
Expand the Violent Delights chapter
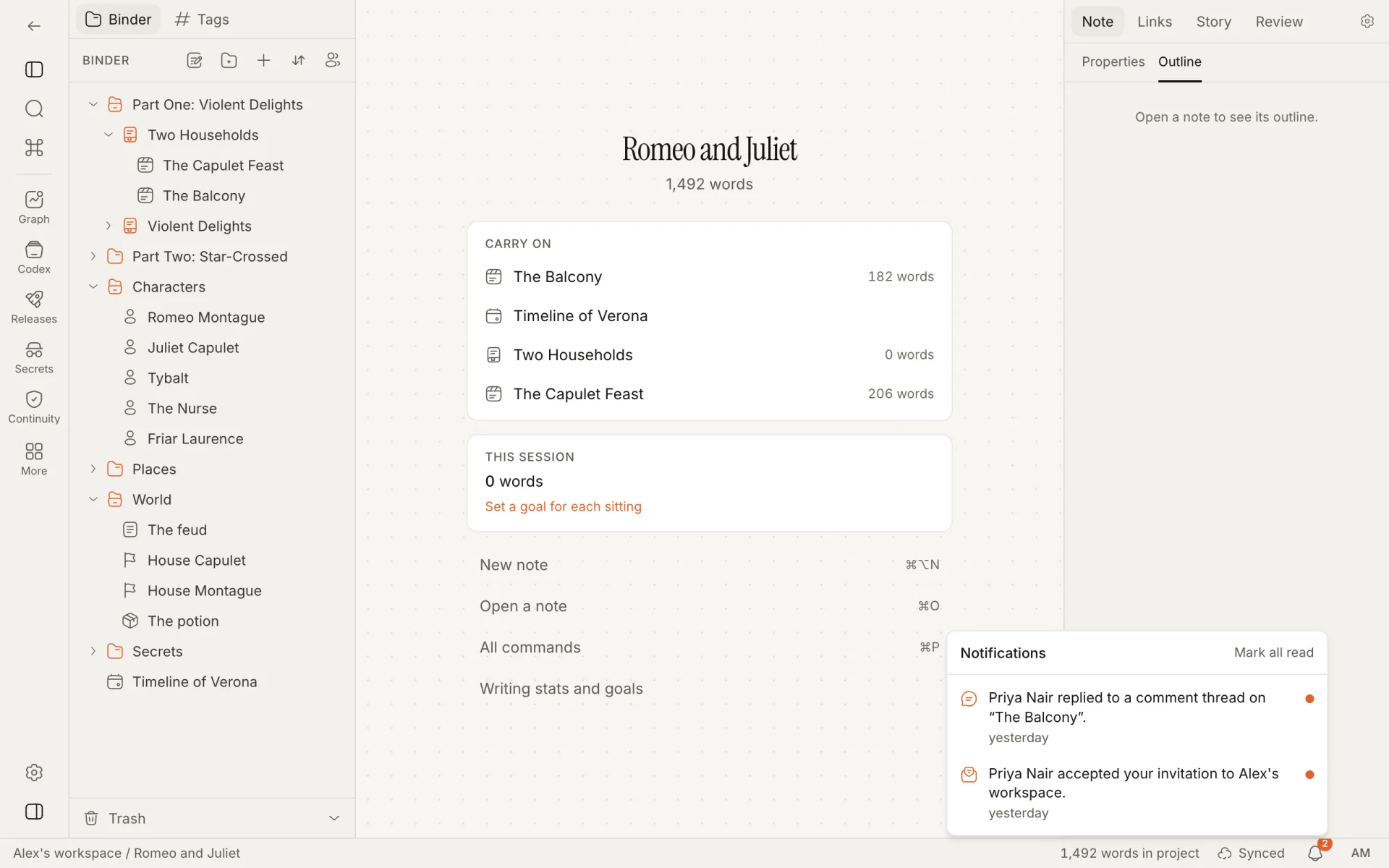(109, 226)
